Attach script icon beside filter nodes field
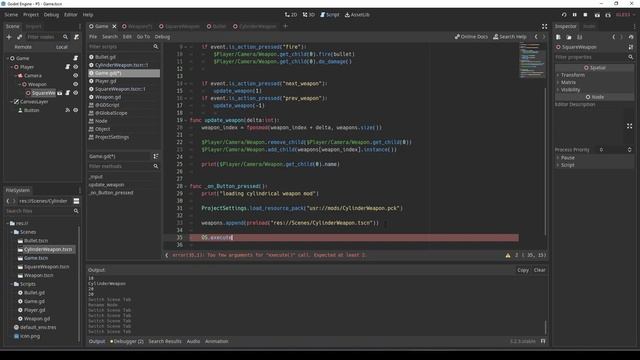This screenshot has width=640, height=360. 76,37
